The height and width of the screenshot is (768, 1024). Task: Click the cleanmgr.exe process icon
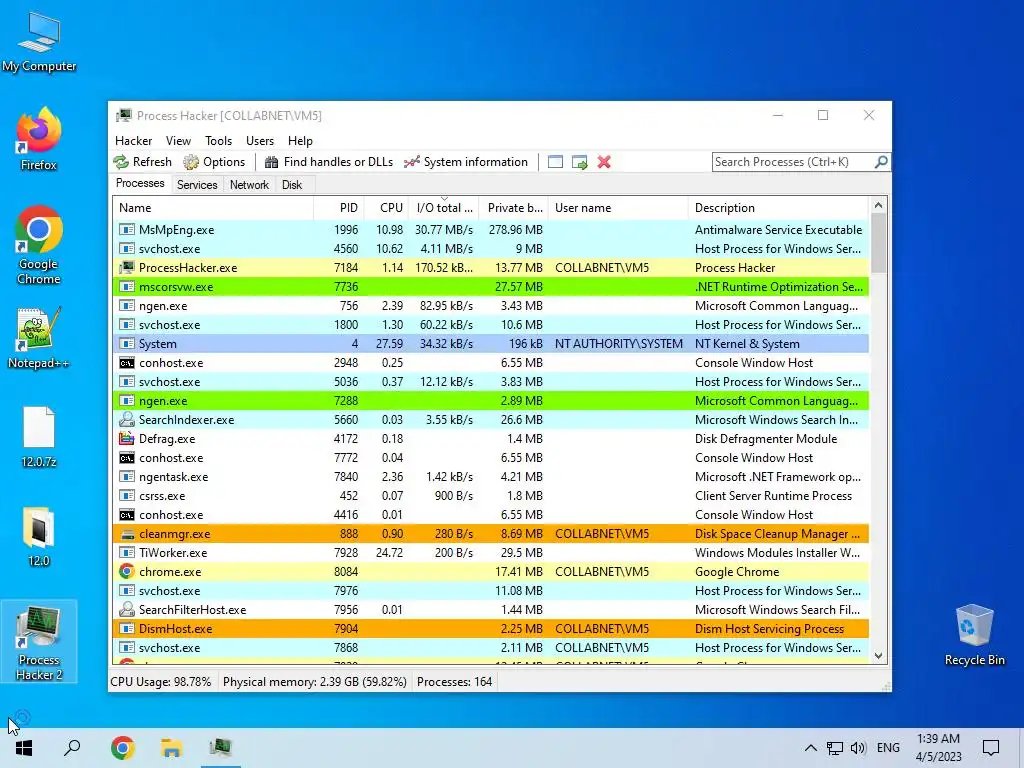tap(127, 534)
